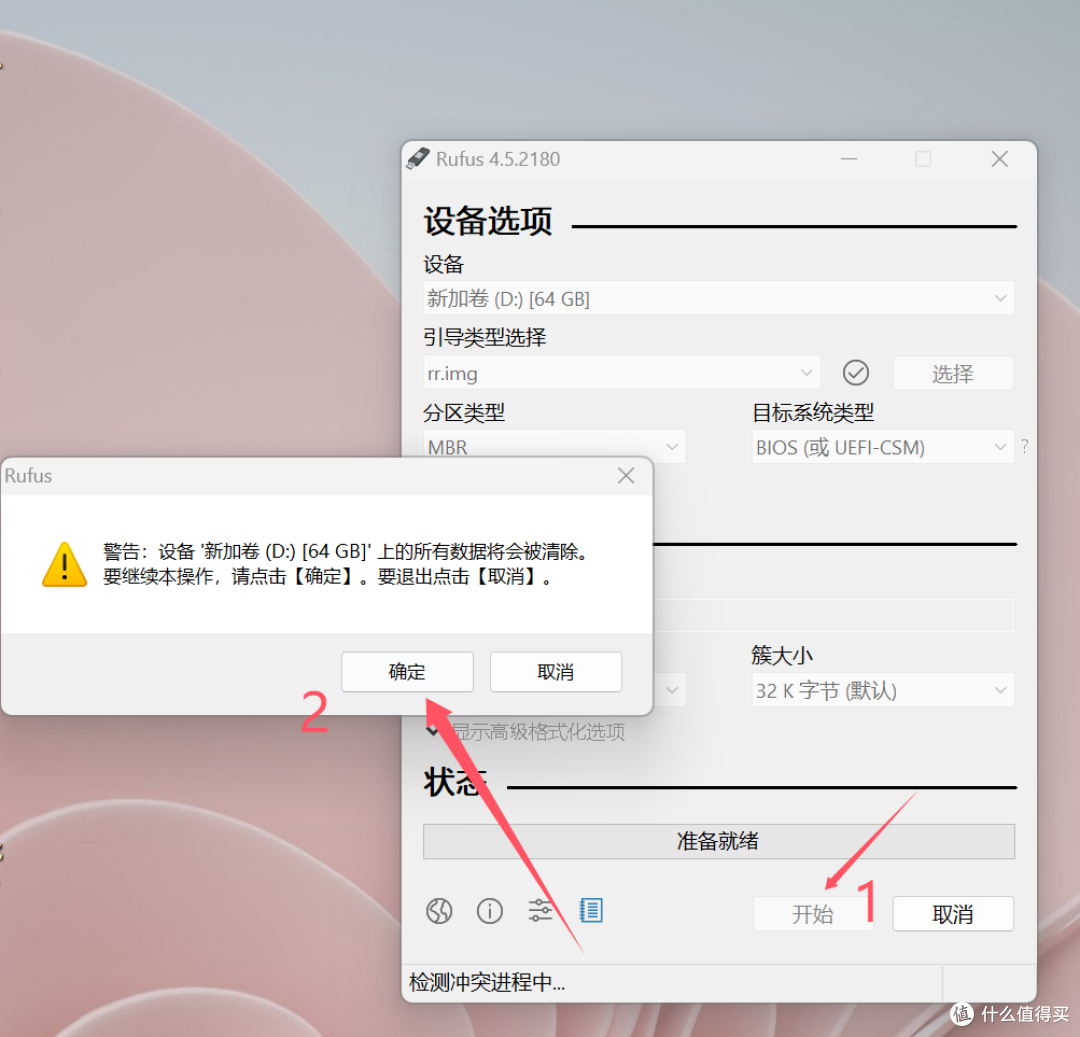
Task: Click the 目标系统类型 label
Action: click(813, 412)
